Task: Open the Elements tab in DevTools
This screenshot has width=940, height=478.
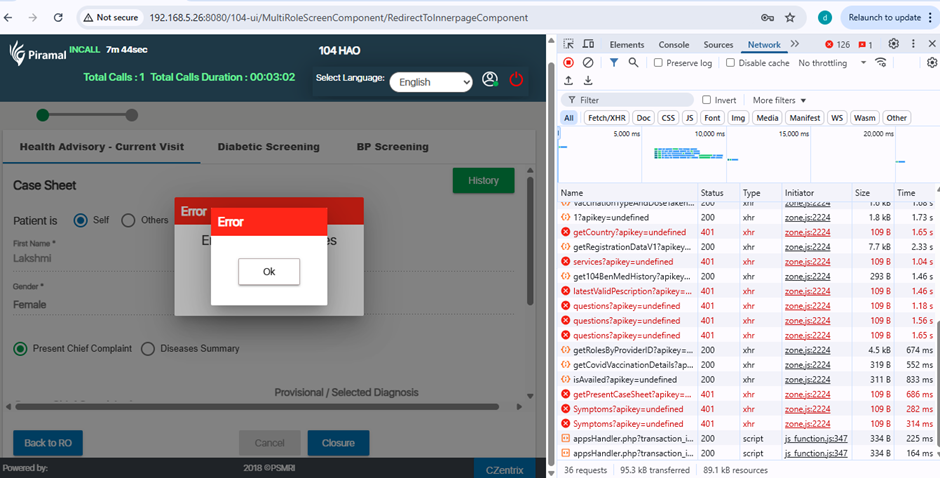Action: click(x=627, y=44)
